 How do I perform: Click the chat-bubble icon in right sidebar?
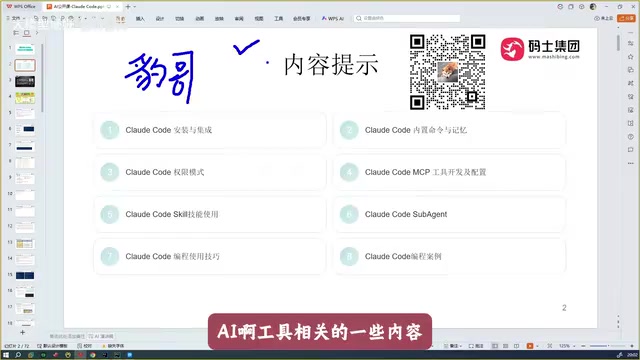(631, 150)
